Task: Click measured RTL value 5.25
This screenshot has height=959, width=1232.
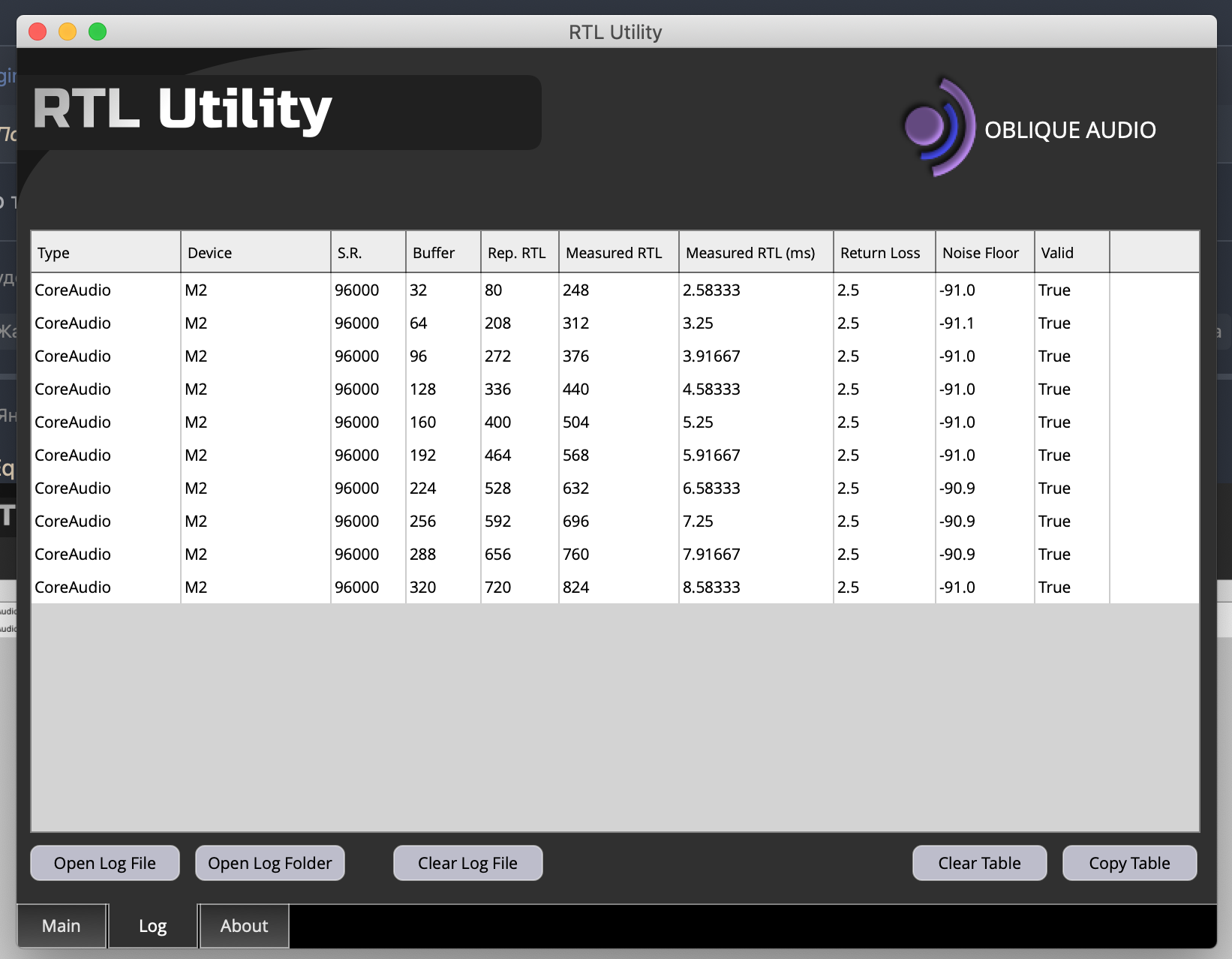Action: (x=756, y=422)
